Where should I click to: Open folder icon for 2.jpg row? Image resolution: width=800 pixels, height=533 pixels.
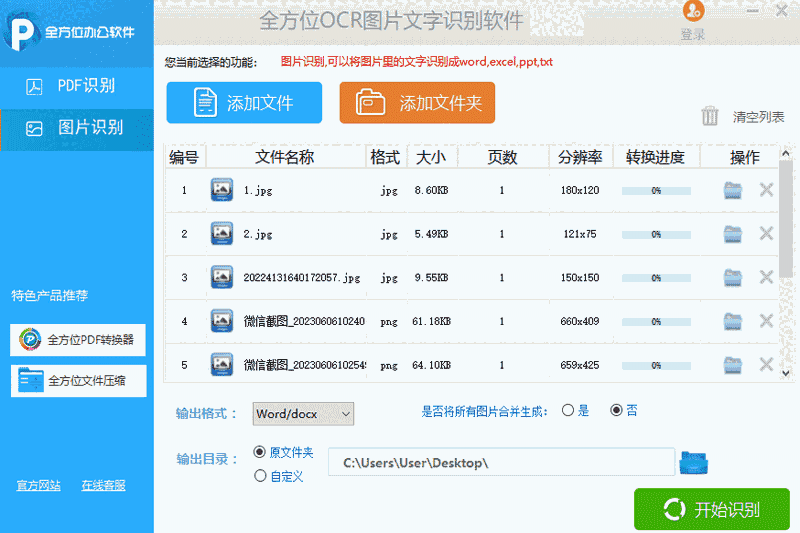coord(733,234)
